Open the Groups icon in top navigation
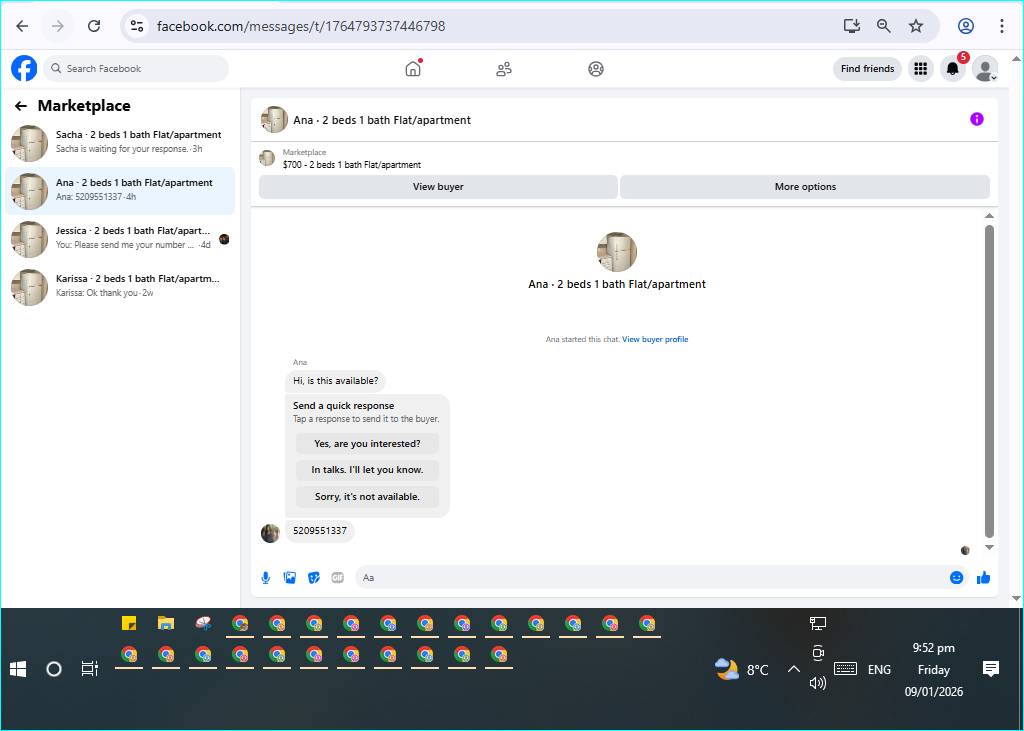 (x=596, y=69)
